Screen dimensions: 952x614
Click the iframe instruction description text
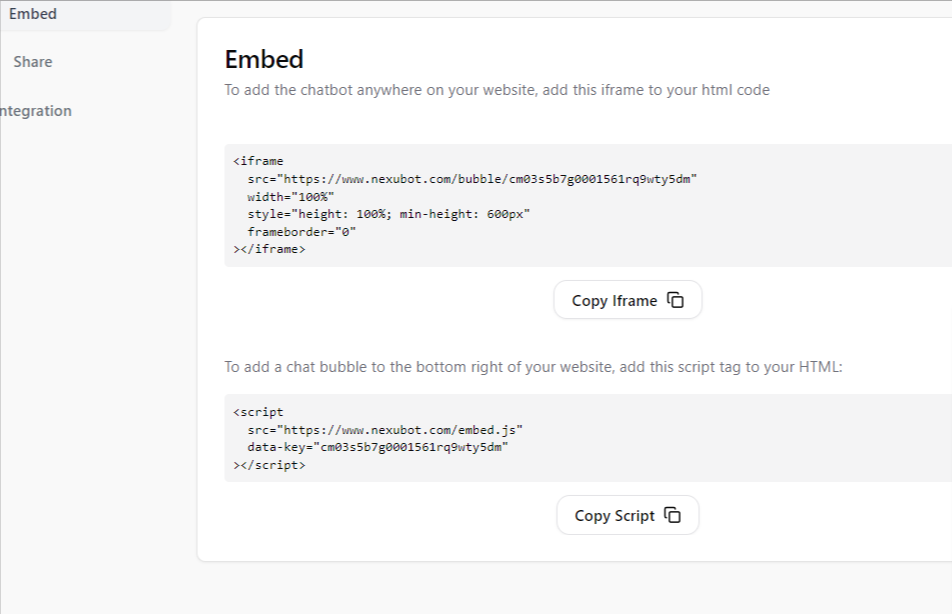(497, 90)
